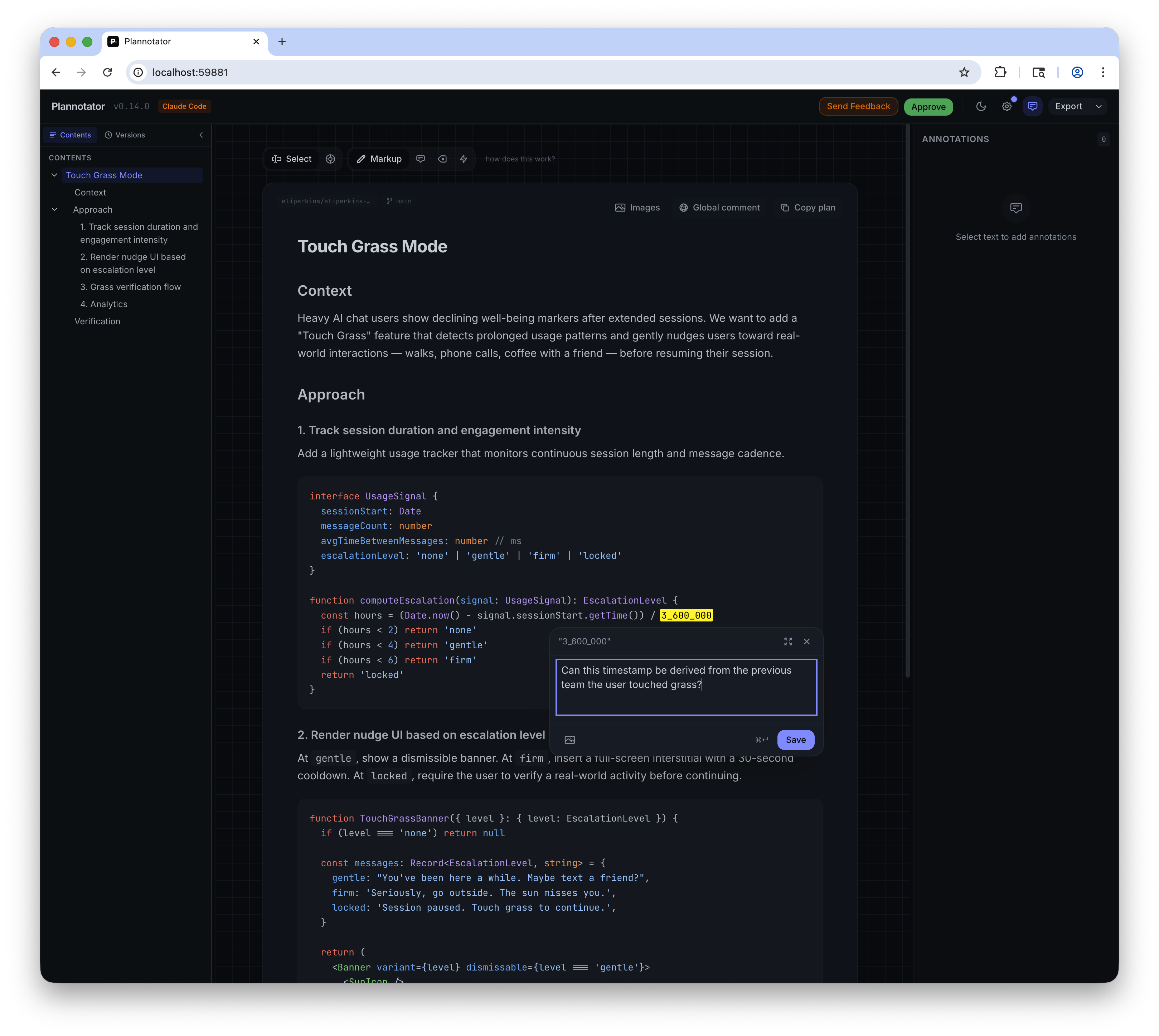Open the annotations panel chat icon

pyautogui.click(x=1032, y=106)
